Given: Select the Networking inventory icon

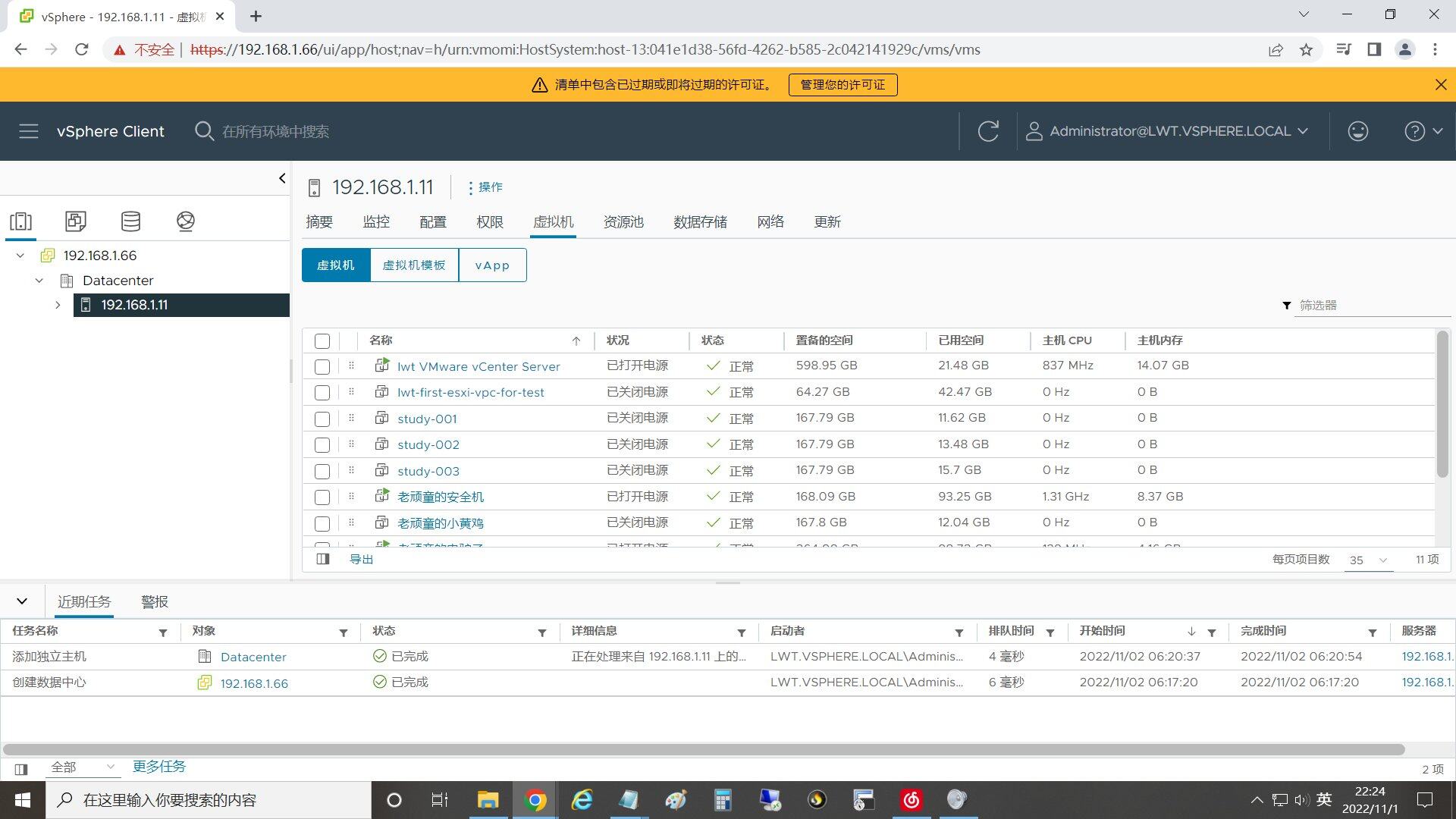Looking at the screenshot, I should 186,221.
